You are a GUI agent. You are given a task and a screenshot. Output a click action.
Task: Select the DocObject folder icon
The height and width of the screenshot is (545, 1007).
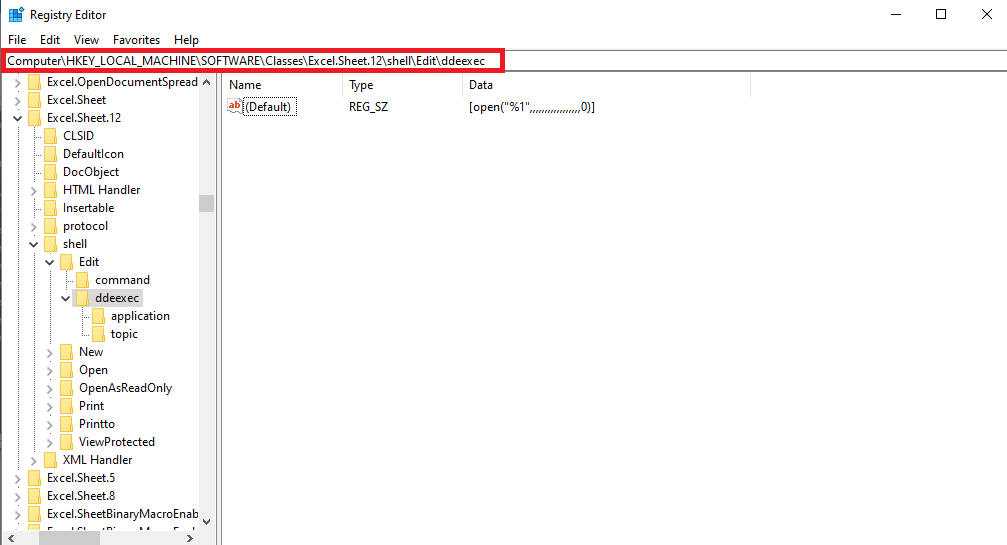51,172
